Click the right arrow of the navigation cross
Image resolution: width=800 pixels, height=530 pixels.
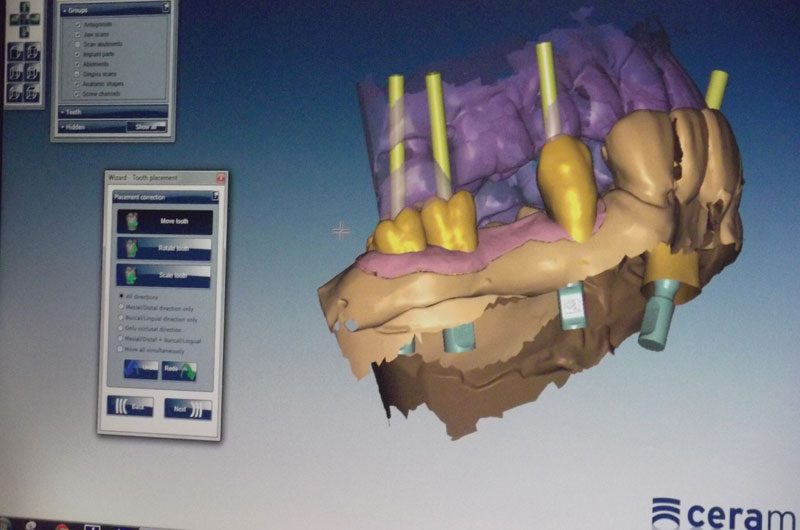pos(35,20)
